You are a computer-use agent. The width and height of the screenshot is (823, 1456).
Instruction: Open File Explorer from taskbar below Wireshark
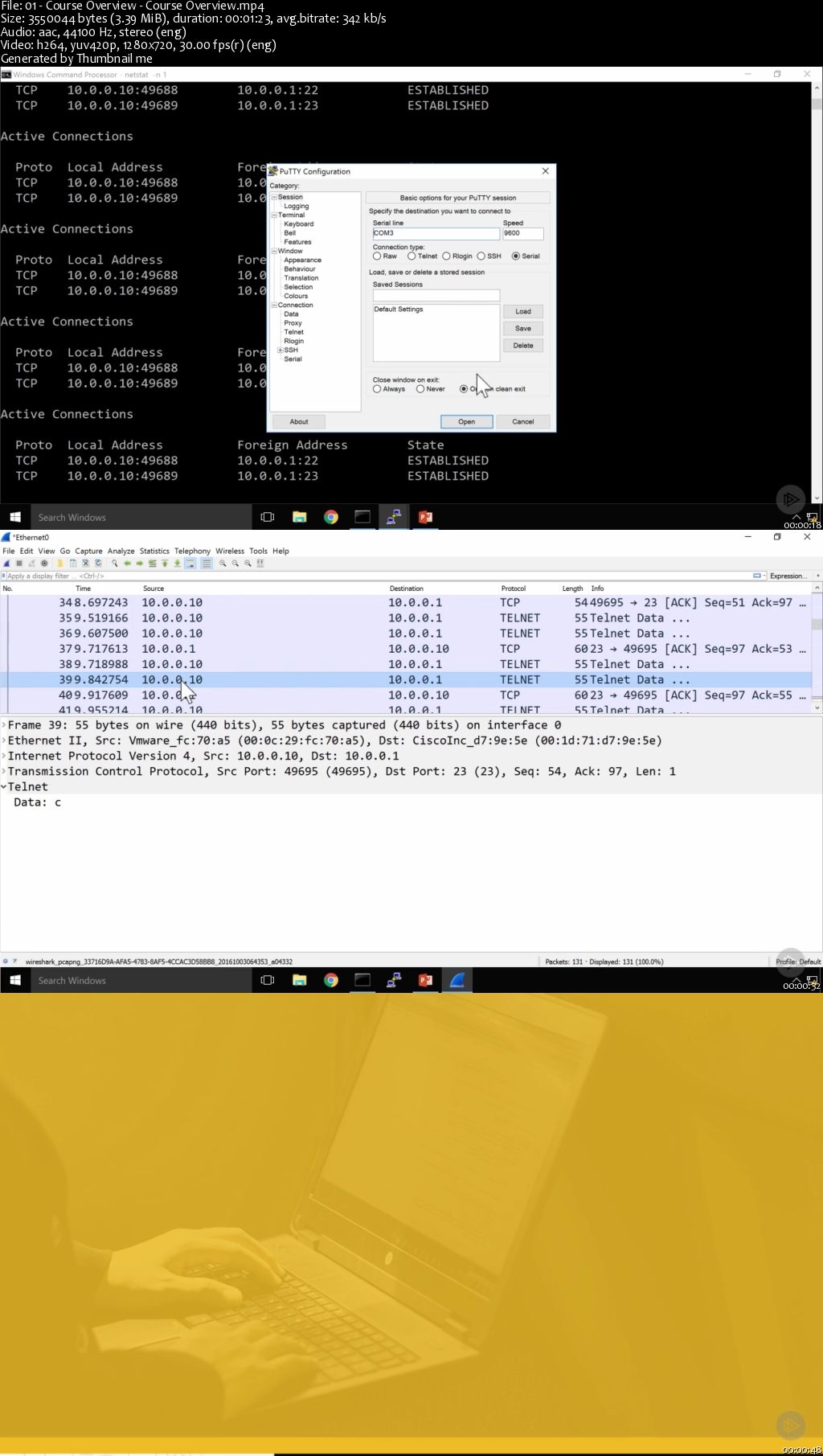pos(300,980)
